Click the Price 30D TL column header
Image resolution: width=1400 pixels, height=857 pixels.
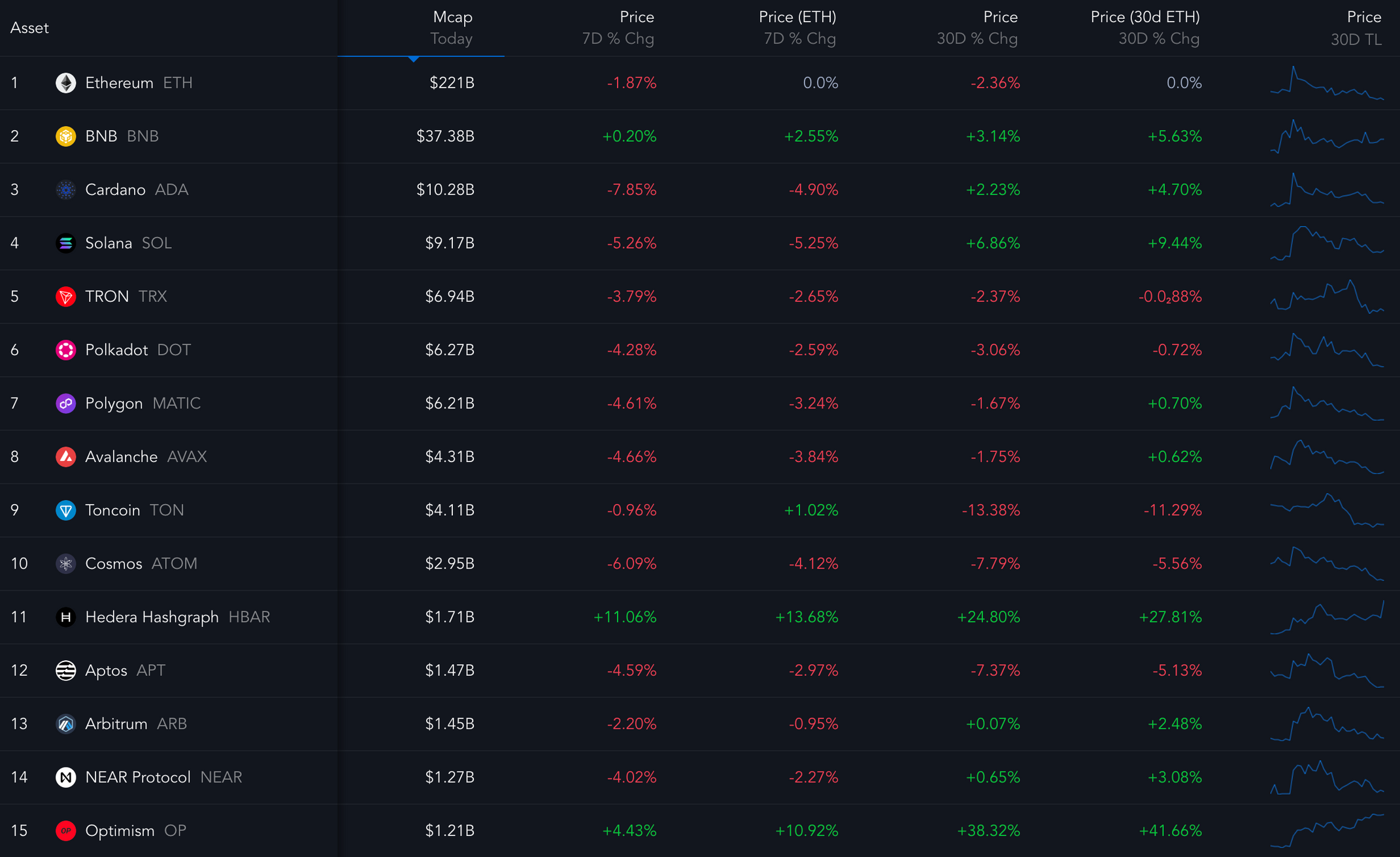pos(1356,27)
